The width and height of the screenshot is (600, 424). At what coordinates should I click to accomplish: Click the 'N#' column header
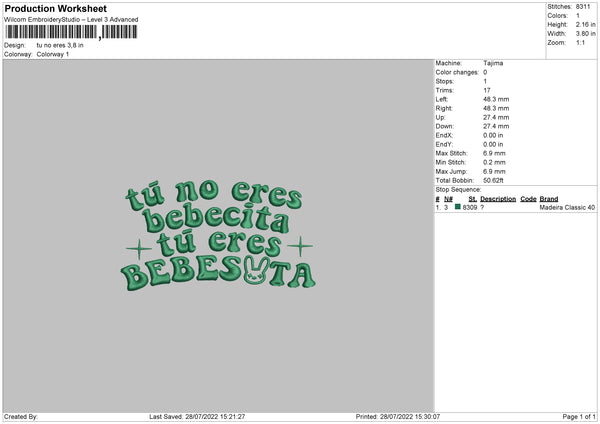(448, 199)
